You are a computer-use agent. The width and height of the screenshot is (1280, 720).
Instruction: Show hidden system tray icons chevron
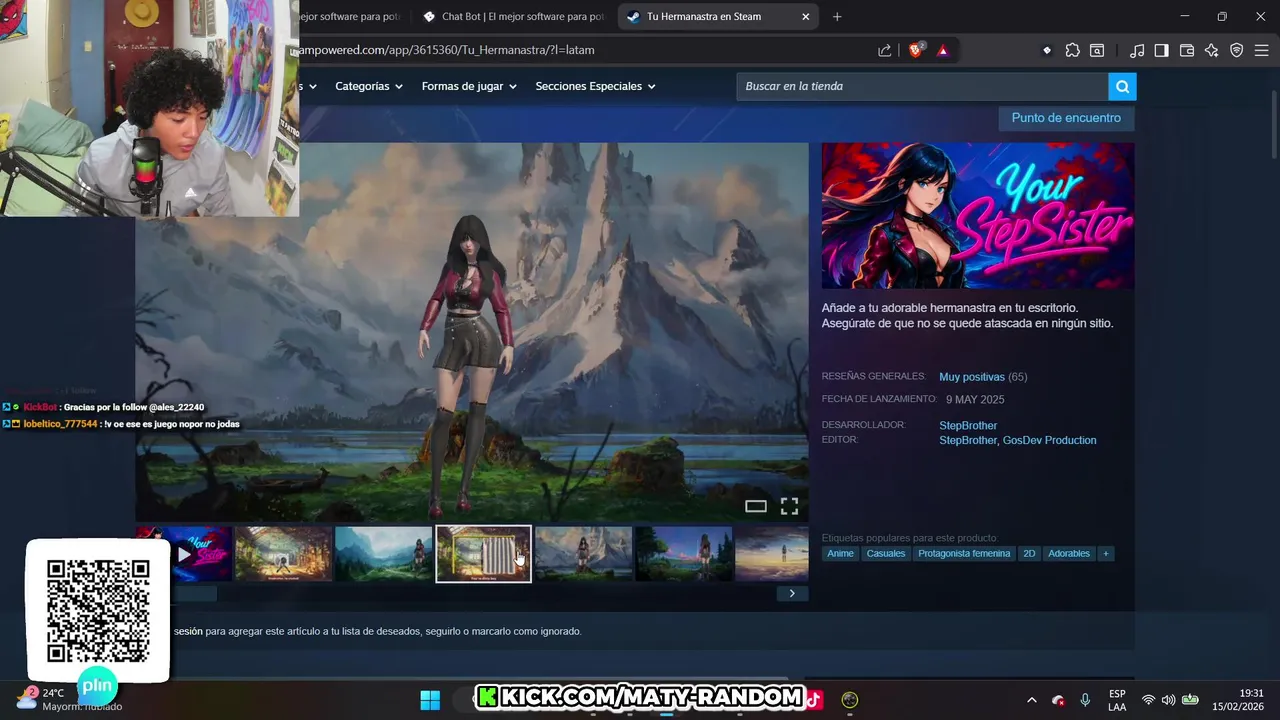point(1031,700)
